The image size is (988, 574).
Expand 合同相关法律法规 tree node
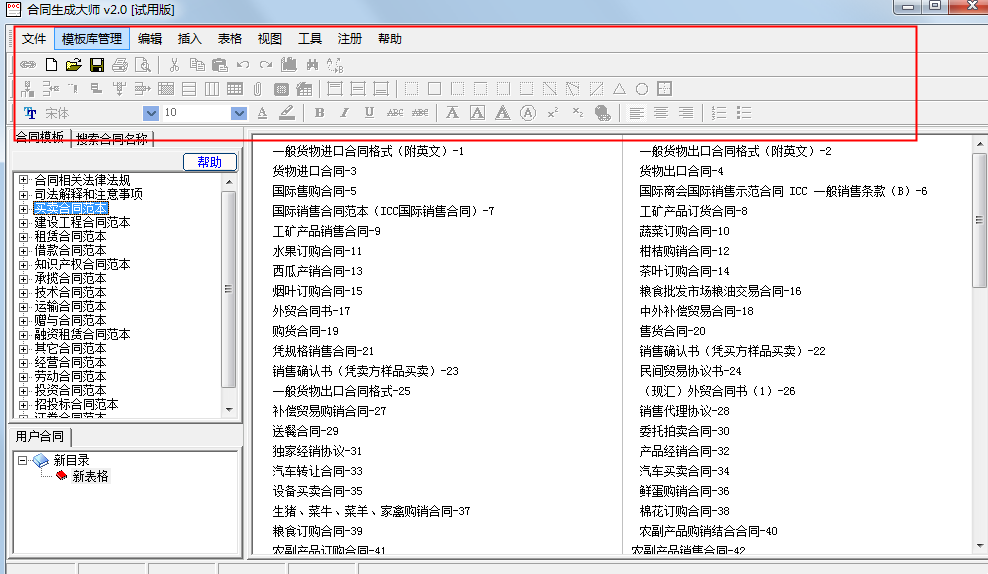coord(23,180)
